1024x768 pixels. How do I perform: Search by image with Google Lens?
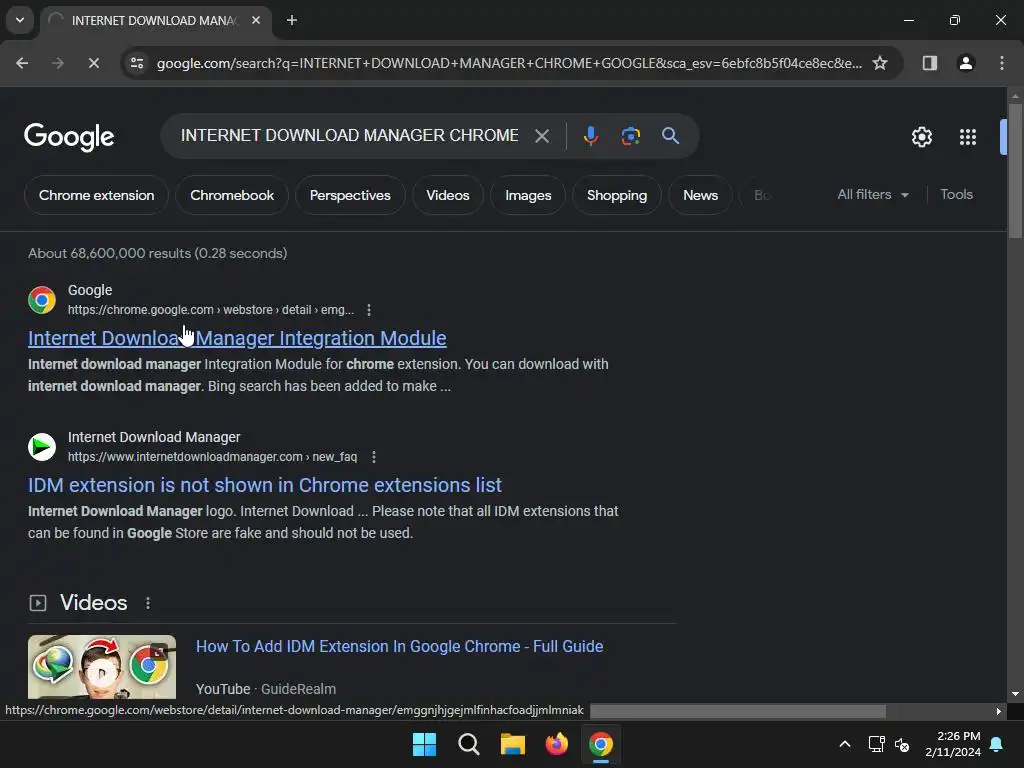630,136
